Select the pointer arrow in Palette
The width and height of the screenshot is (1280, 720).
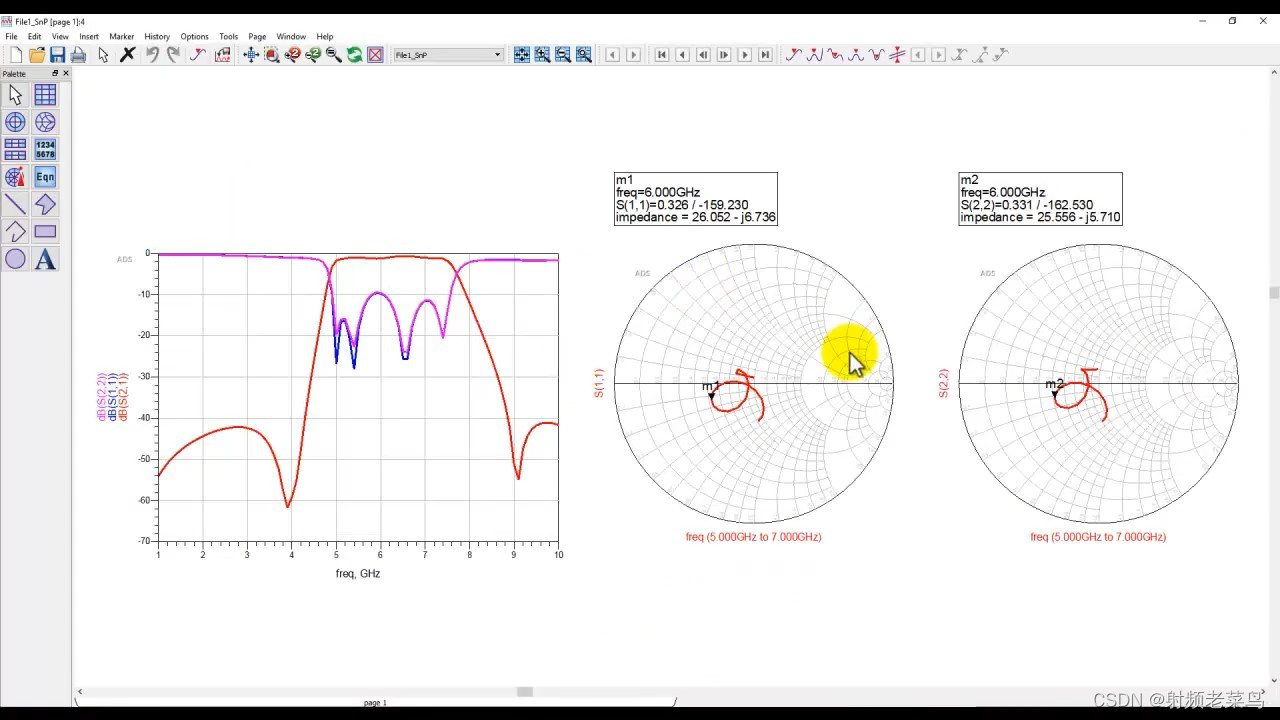pyautogui.click(x=15, y=94)
